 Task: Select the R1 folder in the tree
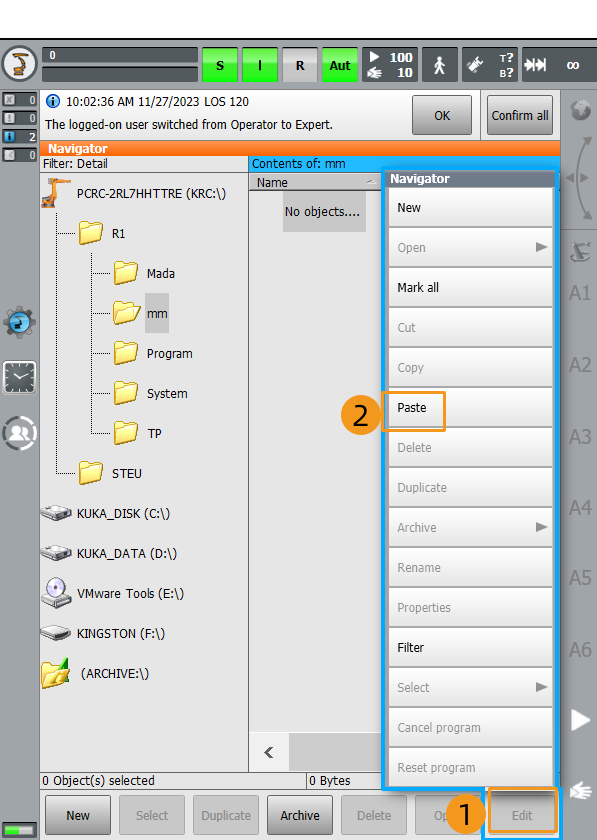click(x=102, y=234)
